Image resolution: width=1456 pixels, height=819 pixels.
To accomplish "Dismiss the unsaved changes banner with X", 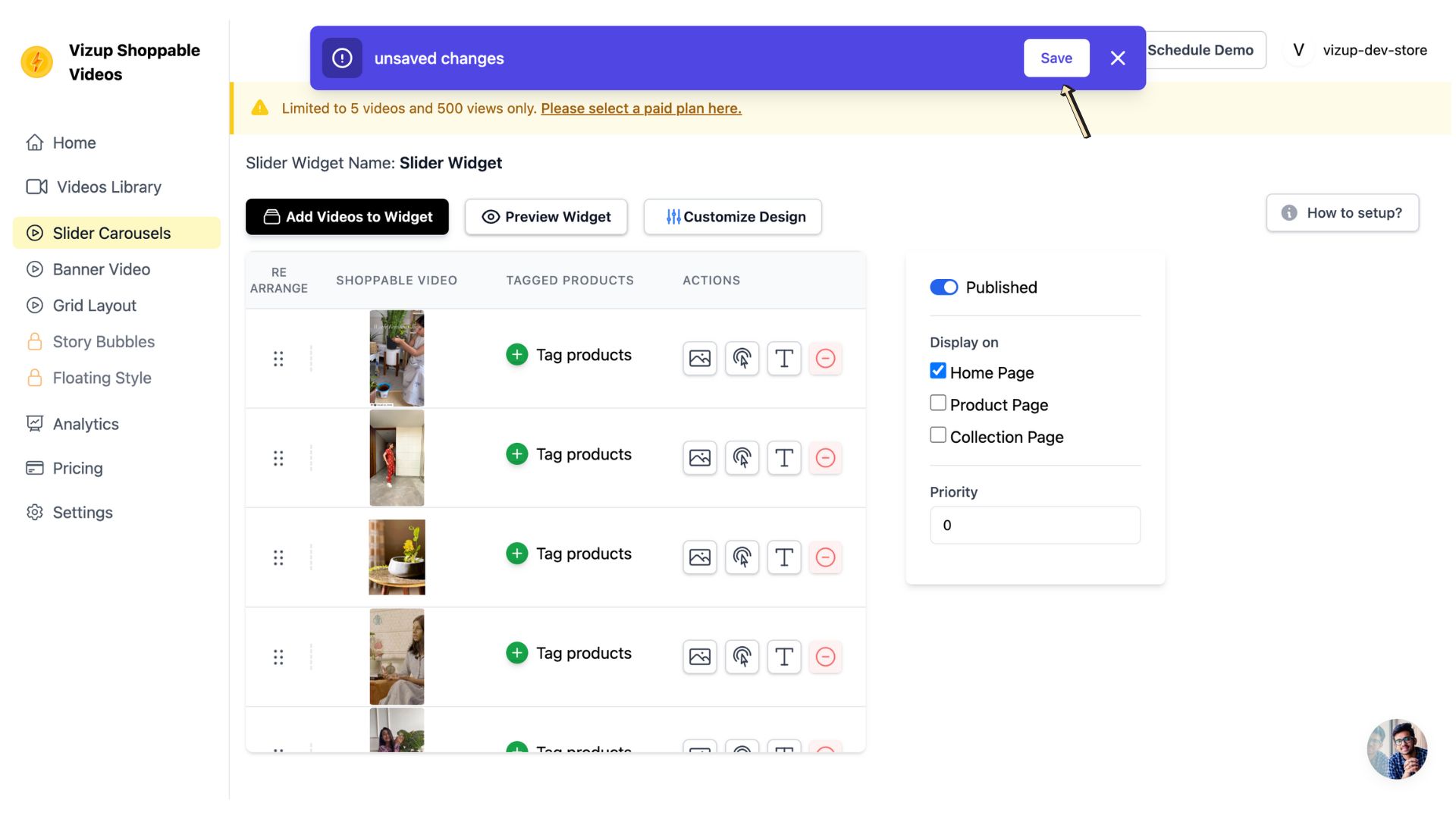I will click(x=1117, y=58).
